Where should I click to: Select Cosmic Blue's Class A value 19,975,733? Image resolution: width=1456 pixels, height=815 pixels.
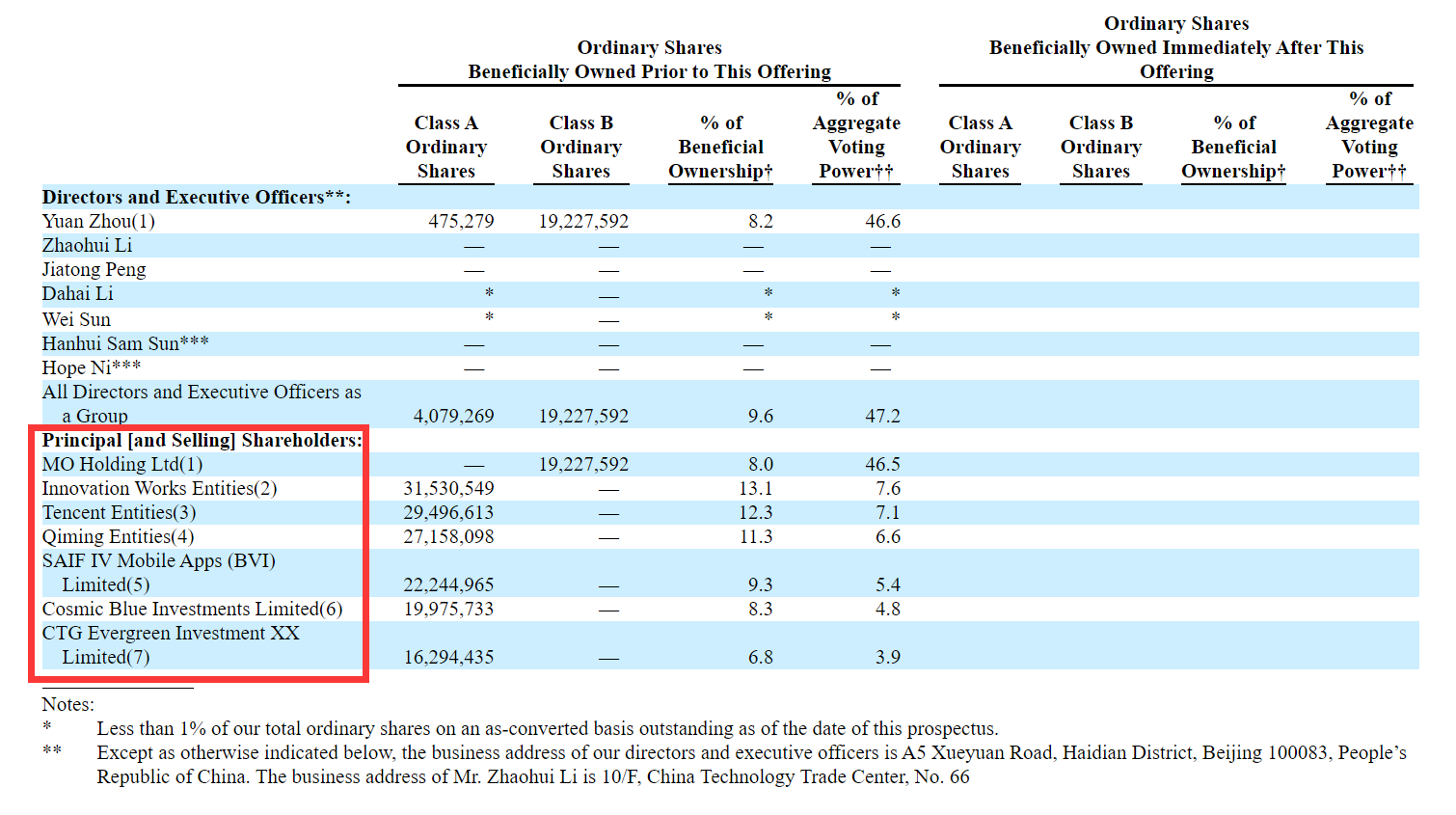coord(448,610)
